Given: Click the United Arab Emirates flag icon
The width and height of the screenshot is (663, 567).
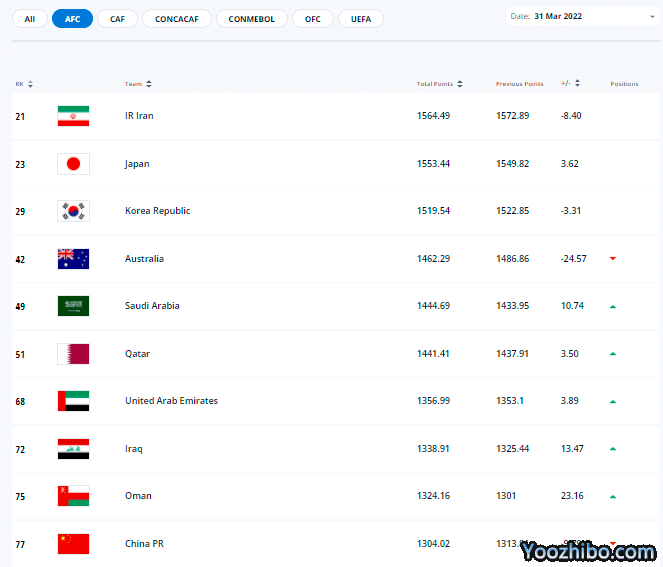Looking at the screenshot, I should 73,401.
